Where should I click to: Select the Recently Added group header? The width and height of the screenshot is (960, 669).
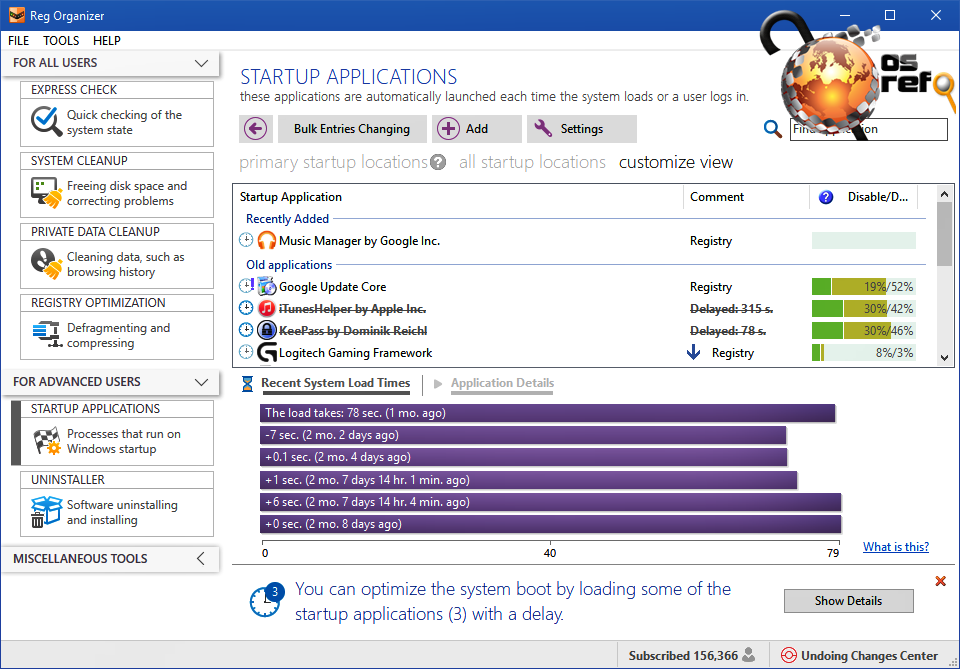click(x=287, y=219)
